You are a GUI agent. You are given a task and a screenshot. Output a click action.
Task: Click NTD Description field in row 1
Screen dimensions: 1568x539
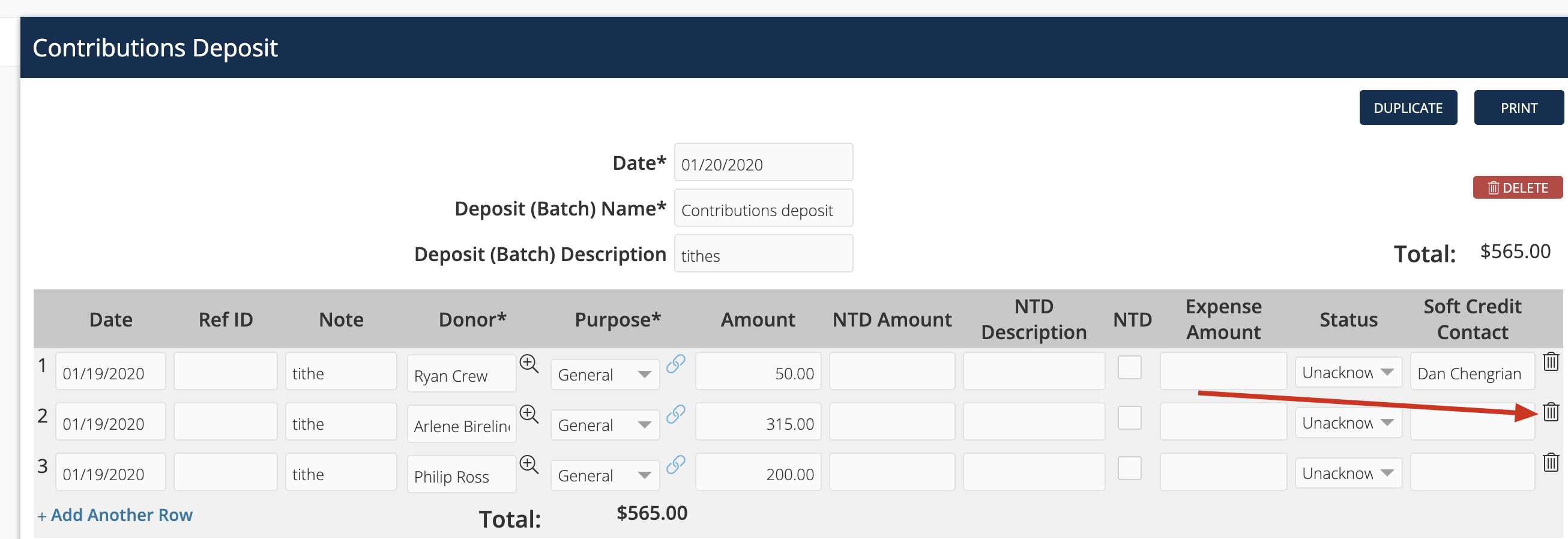coord(1034,371)
